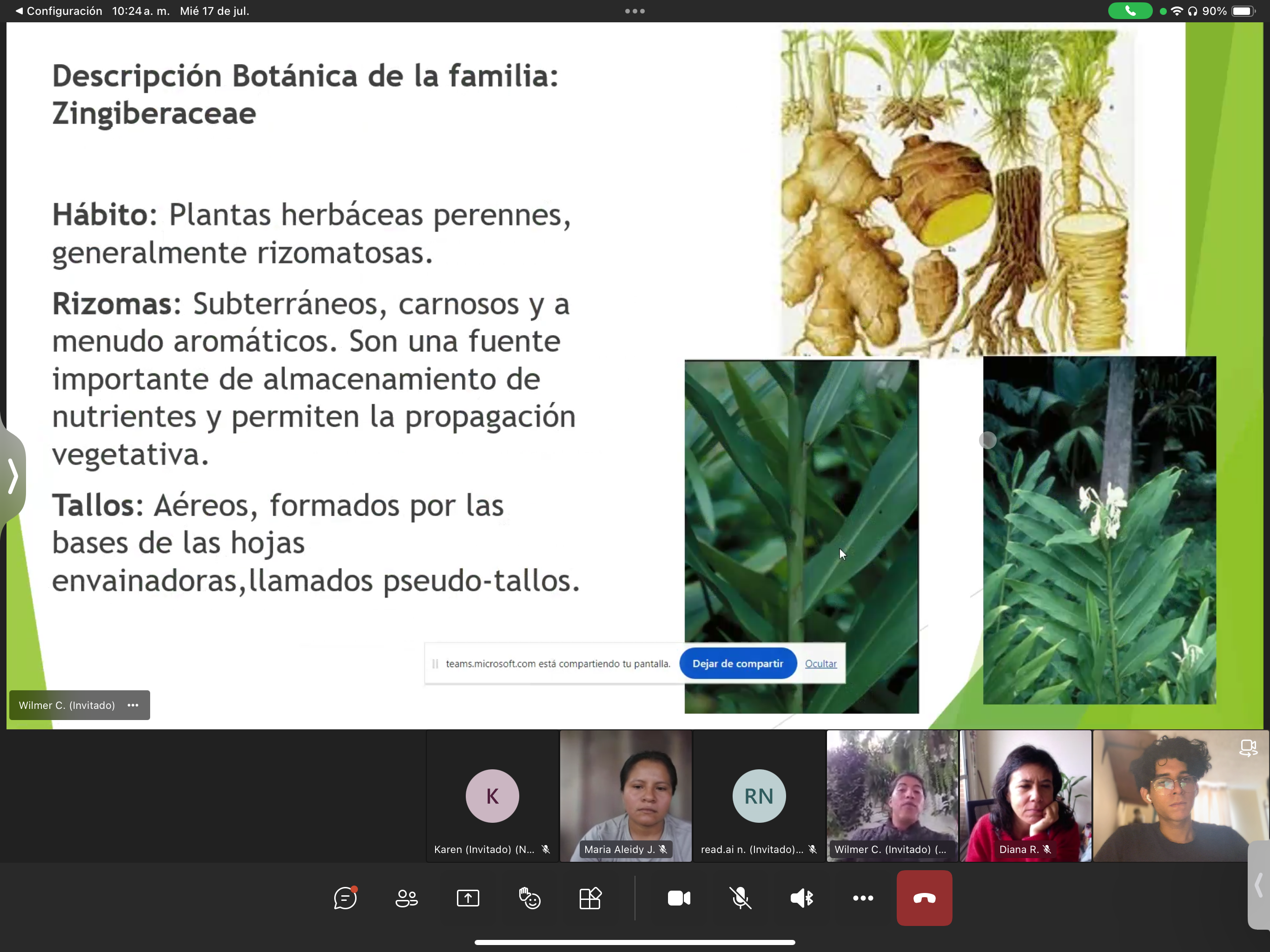
Task: Unmute the microphone
Action: (x=740, y=898)
